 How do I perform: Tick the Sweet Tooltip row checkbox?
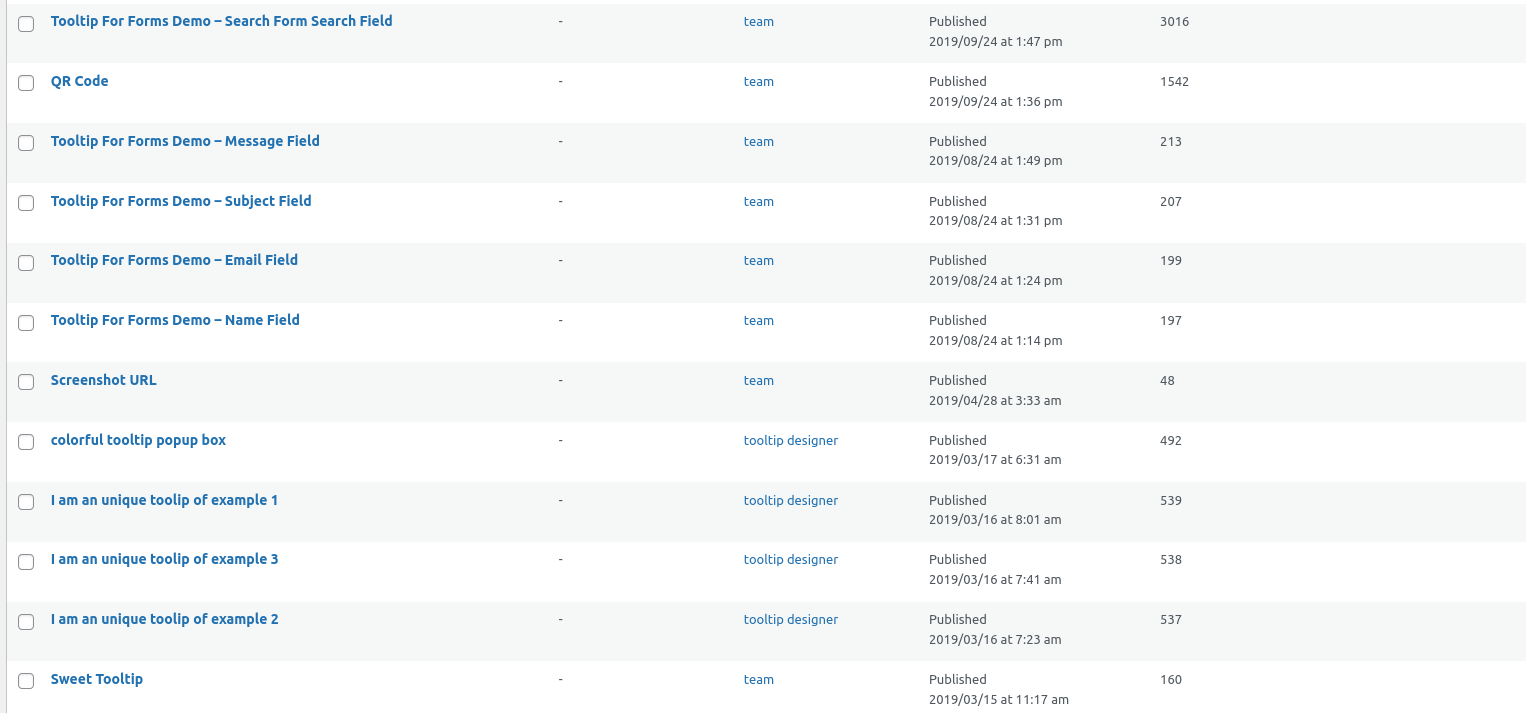pos(26,681)
